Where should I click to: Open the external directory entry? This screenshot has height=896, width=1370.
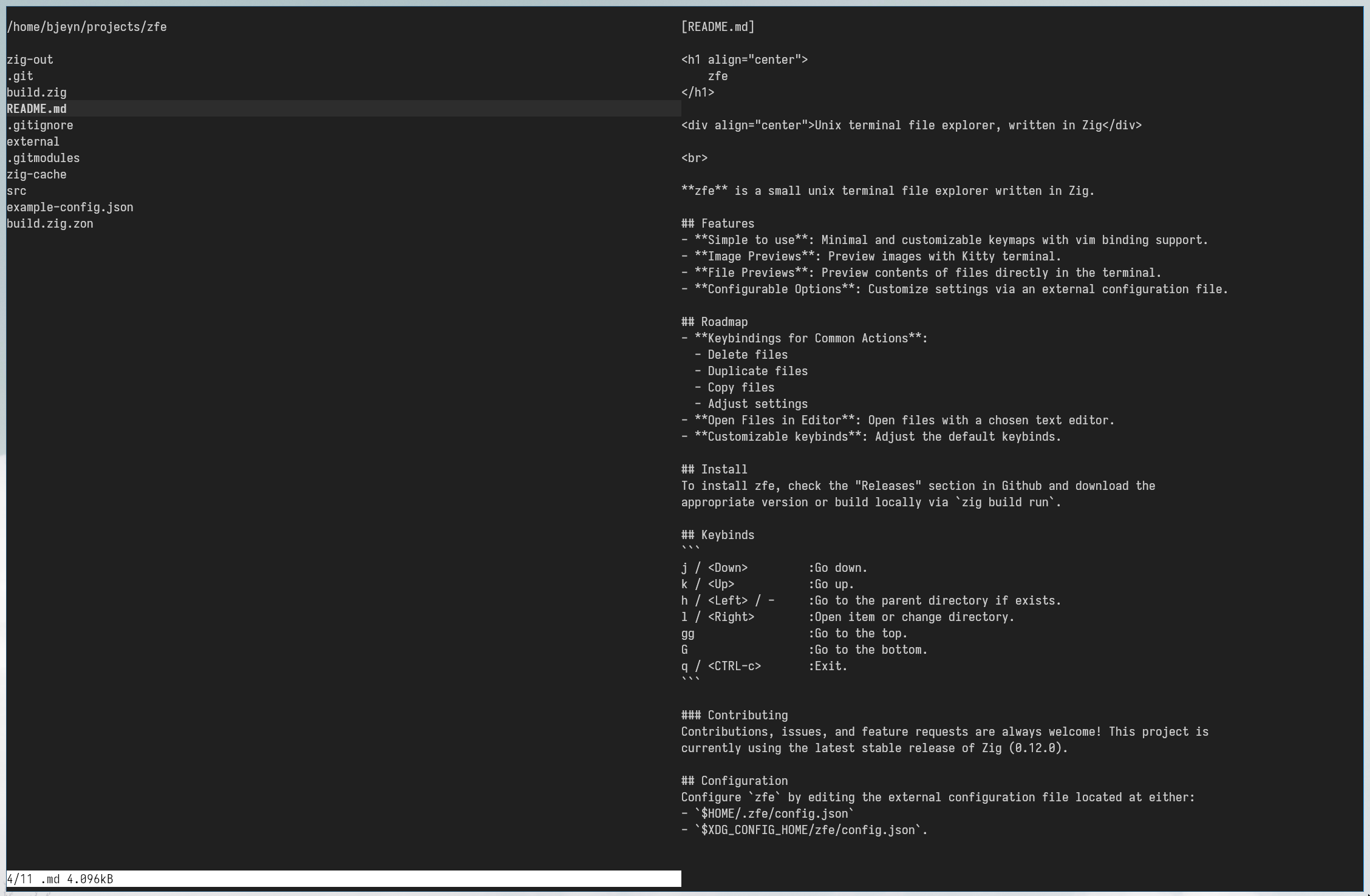click(x=33, y=141)
